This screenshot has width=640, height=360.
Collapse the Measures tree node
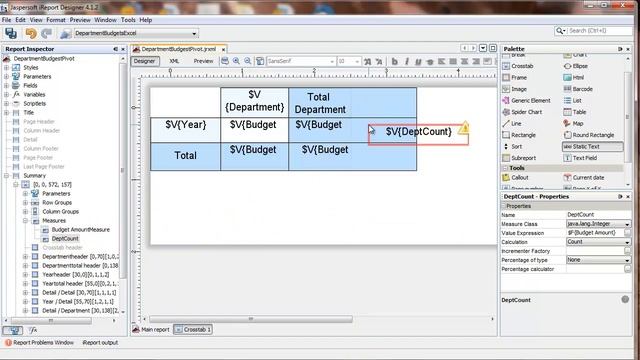[25, 220]
